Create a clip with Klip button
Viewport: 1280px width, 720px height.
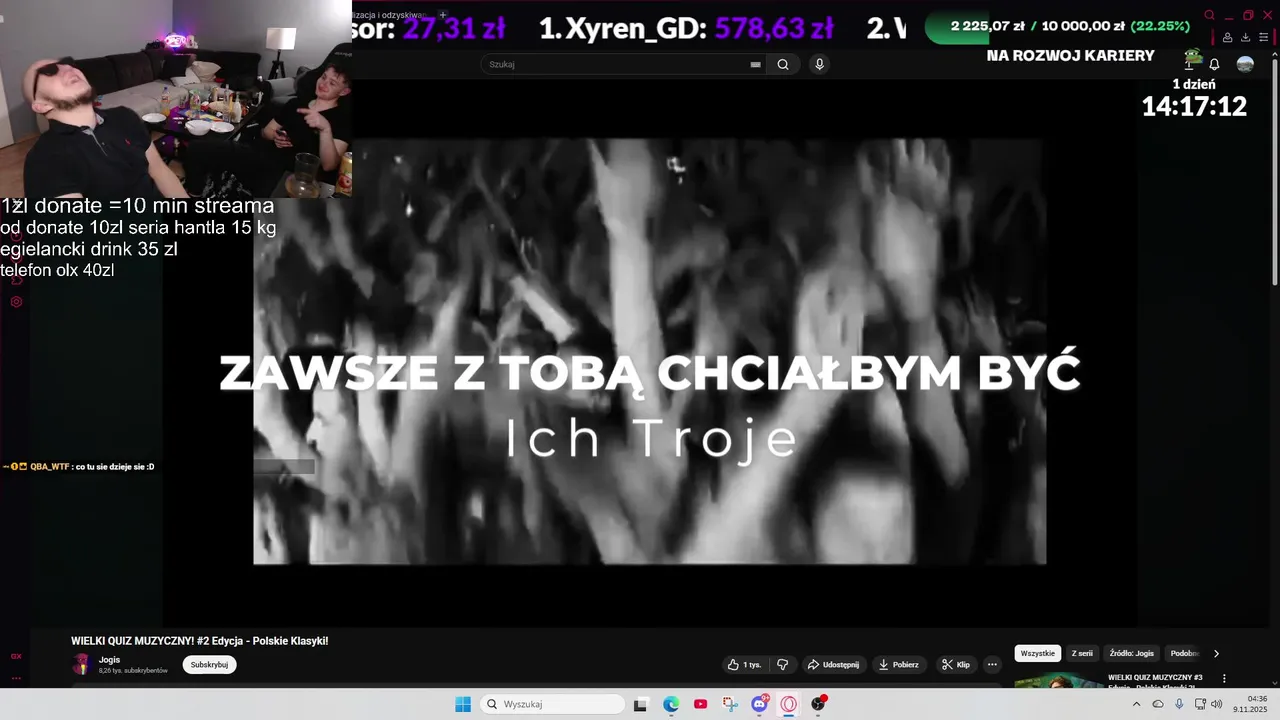tap(956, 665)
